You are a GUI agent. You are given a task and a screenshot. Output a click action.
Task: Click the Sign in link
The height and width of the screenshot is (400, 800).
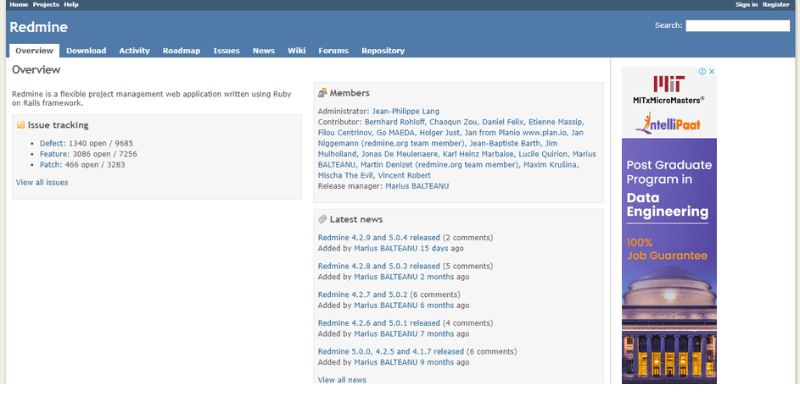pyautogui.click(x=746, y=5)
